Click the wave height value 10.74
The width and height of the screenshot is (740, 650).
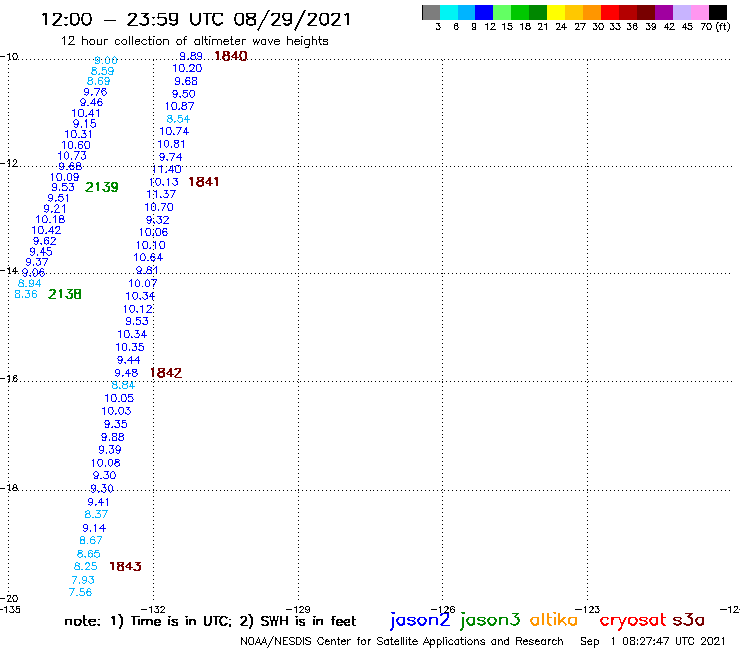point(174,132)
